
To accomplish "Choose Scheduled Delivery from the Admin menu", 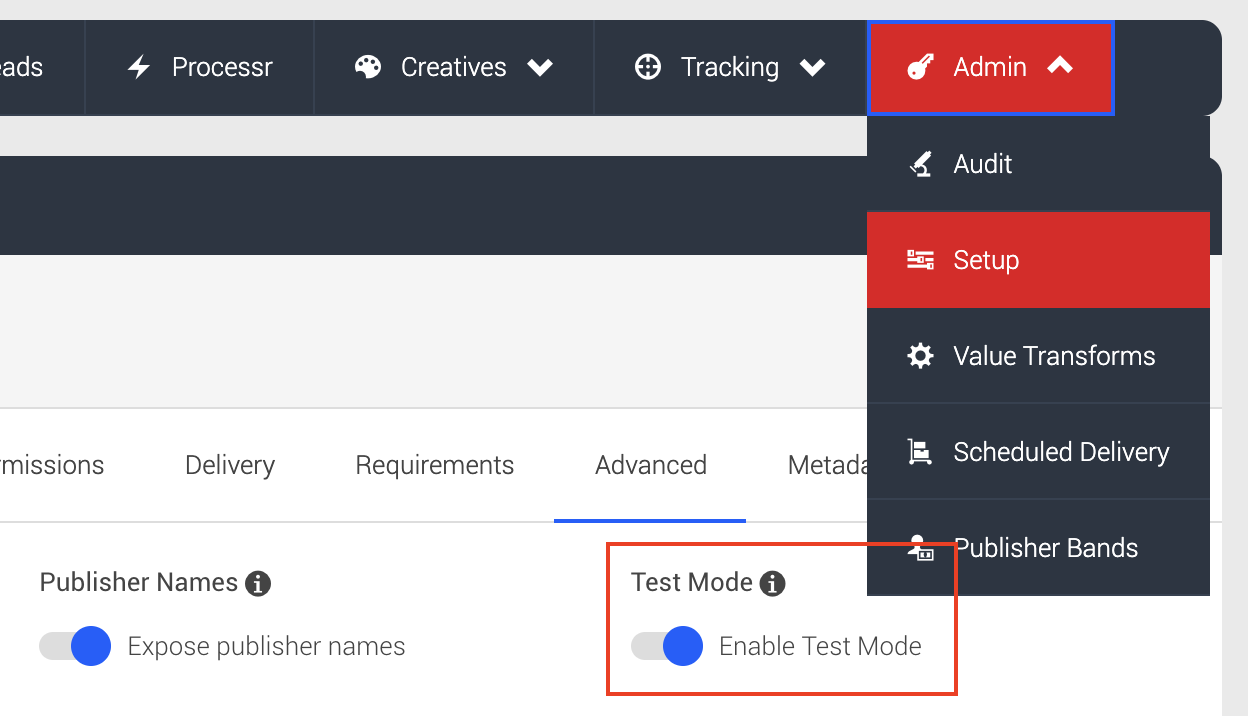I will (1038, 452).
